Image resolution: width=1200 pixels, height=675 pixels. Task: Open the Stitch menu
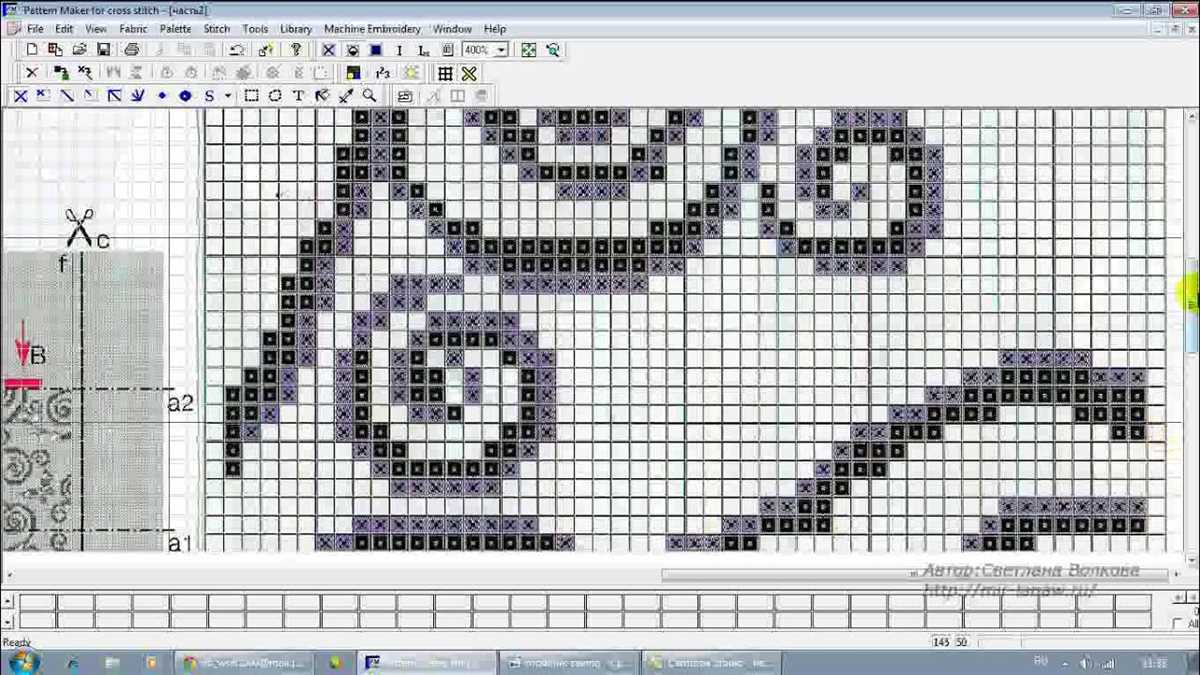point(217,29)
